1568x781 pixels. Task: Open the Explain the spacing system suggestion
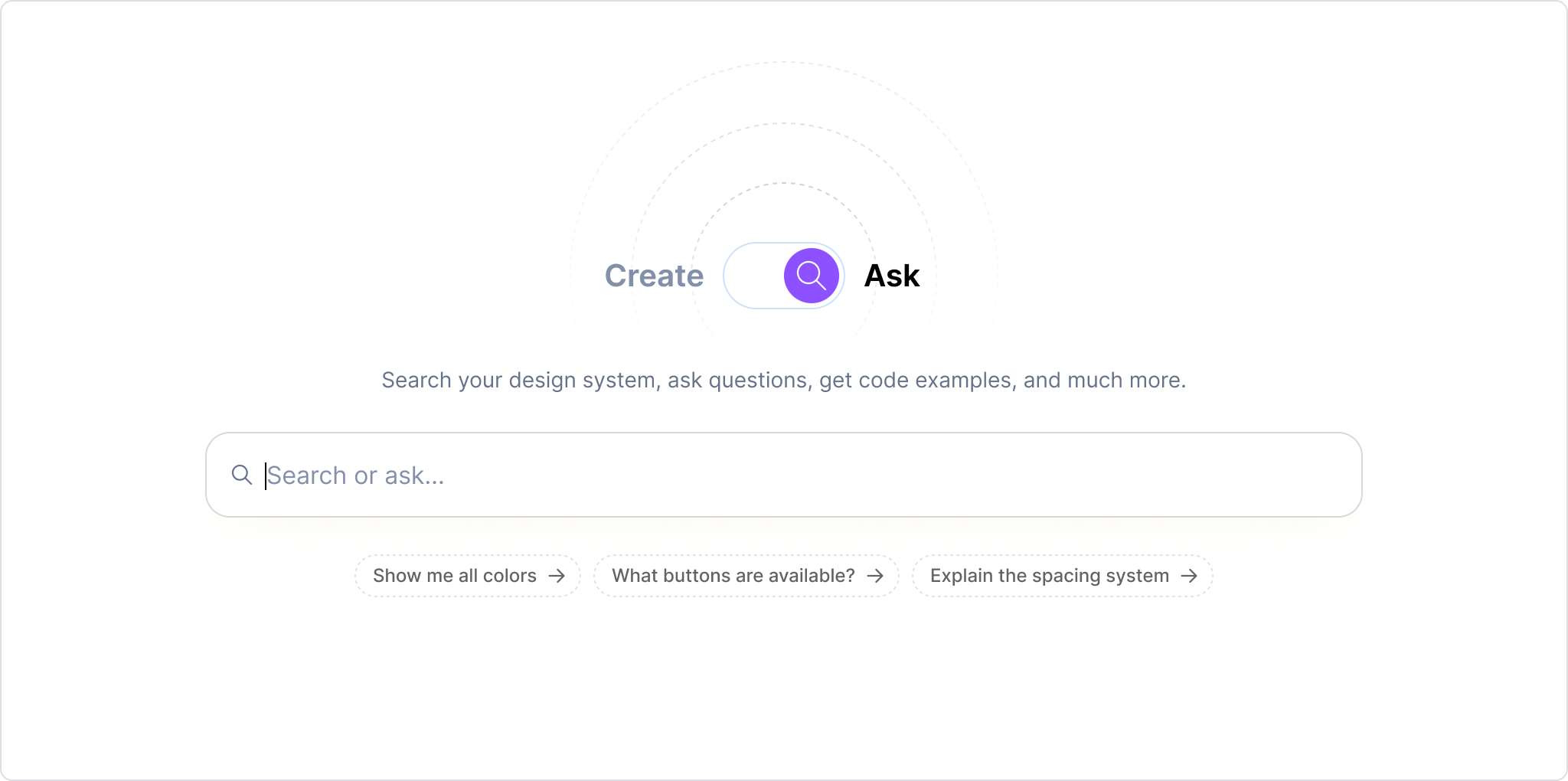tap(1049, 576)
